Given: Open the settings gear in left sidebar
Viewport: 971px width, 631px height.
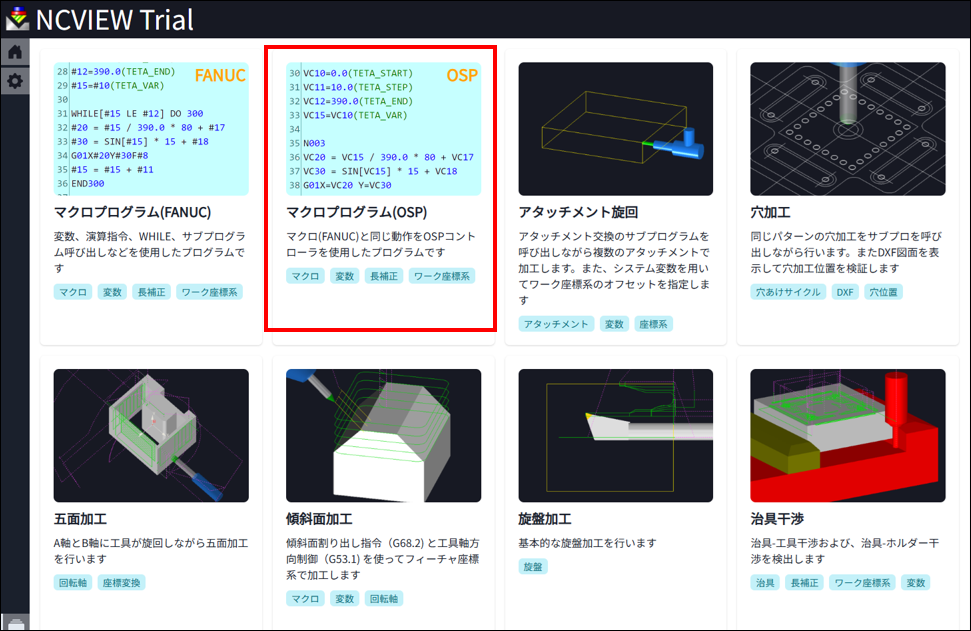Looking at the screenshot, I should [x=14, y=81].
